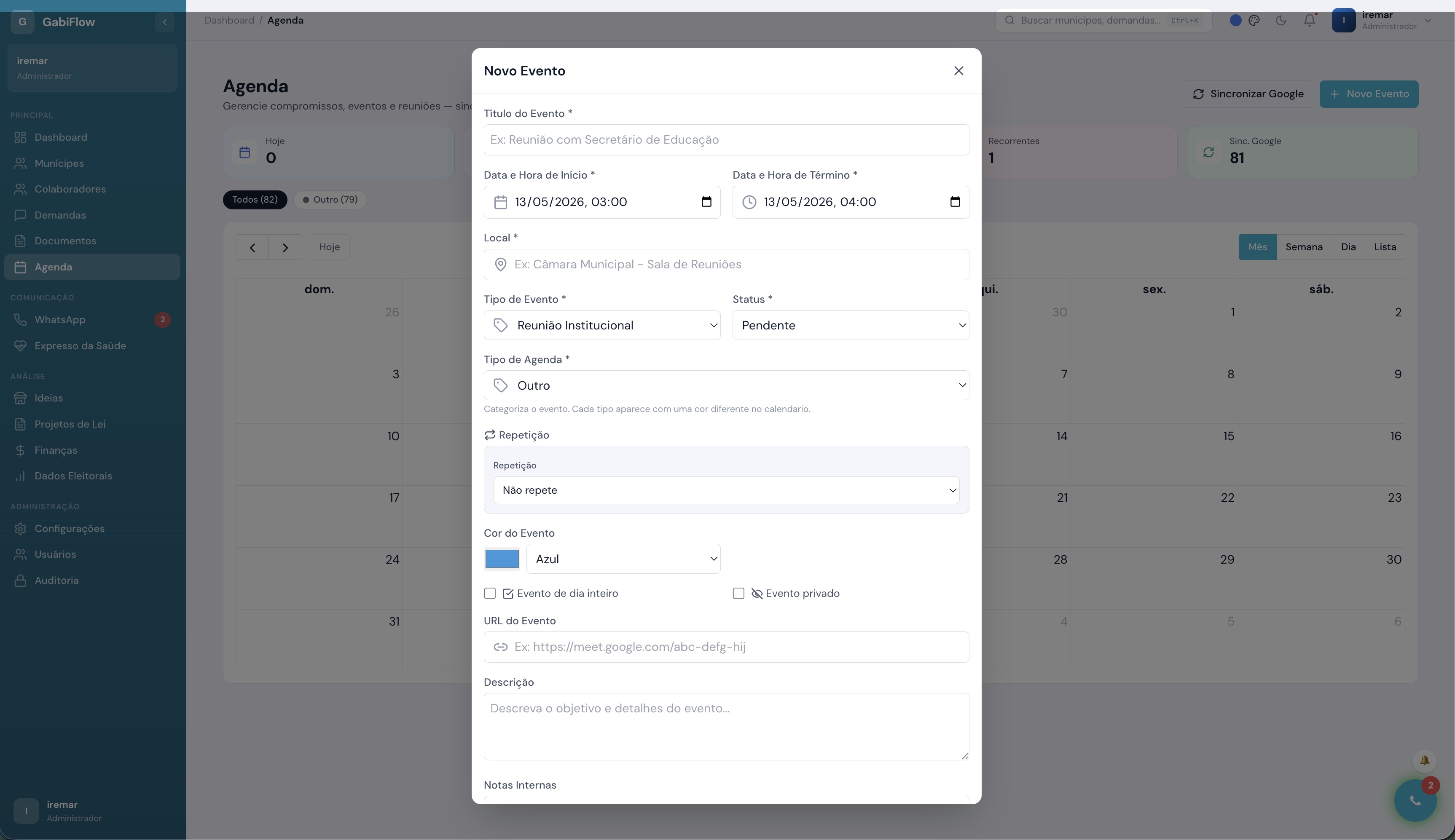Viewport: 1455px width, 840px height.
Task: Click the Sincronizar Google button
Action: tap(1248, 94)
